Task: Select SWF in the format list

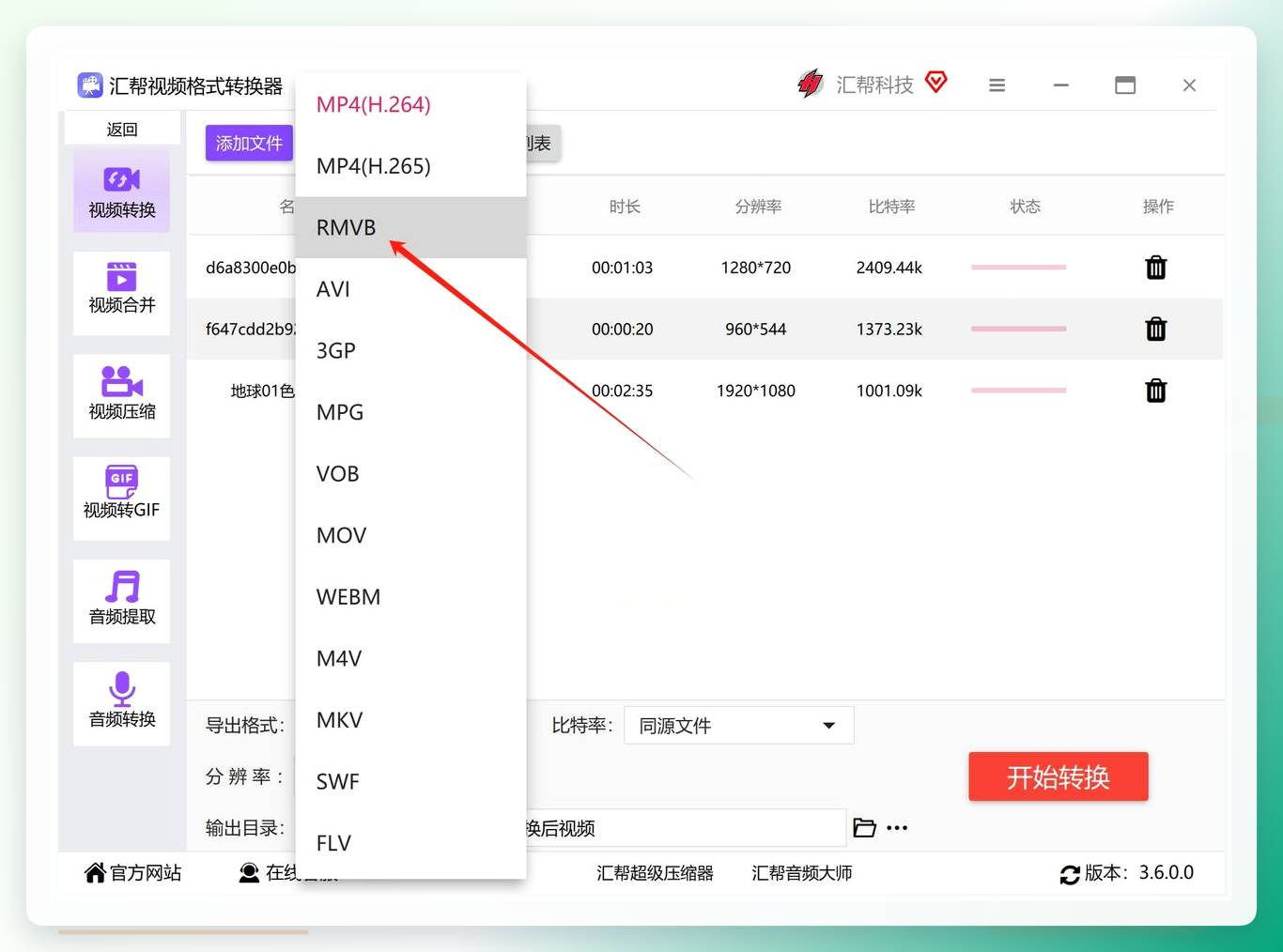Action: [x=410, y=781]
